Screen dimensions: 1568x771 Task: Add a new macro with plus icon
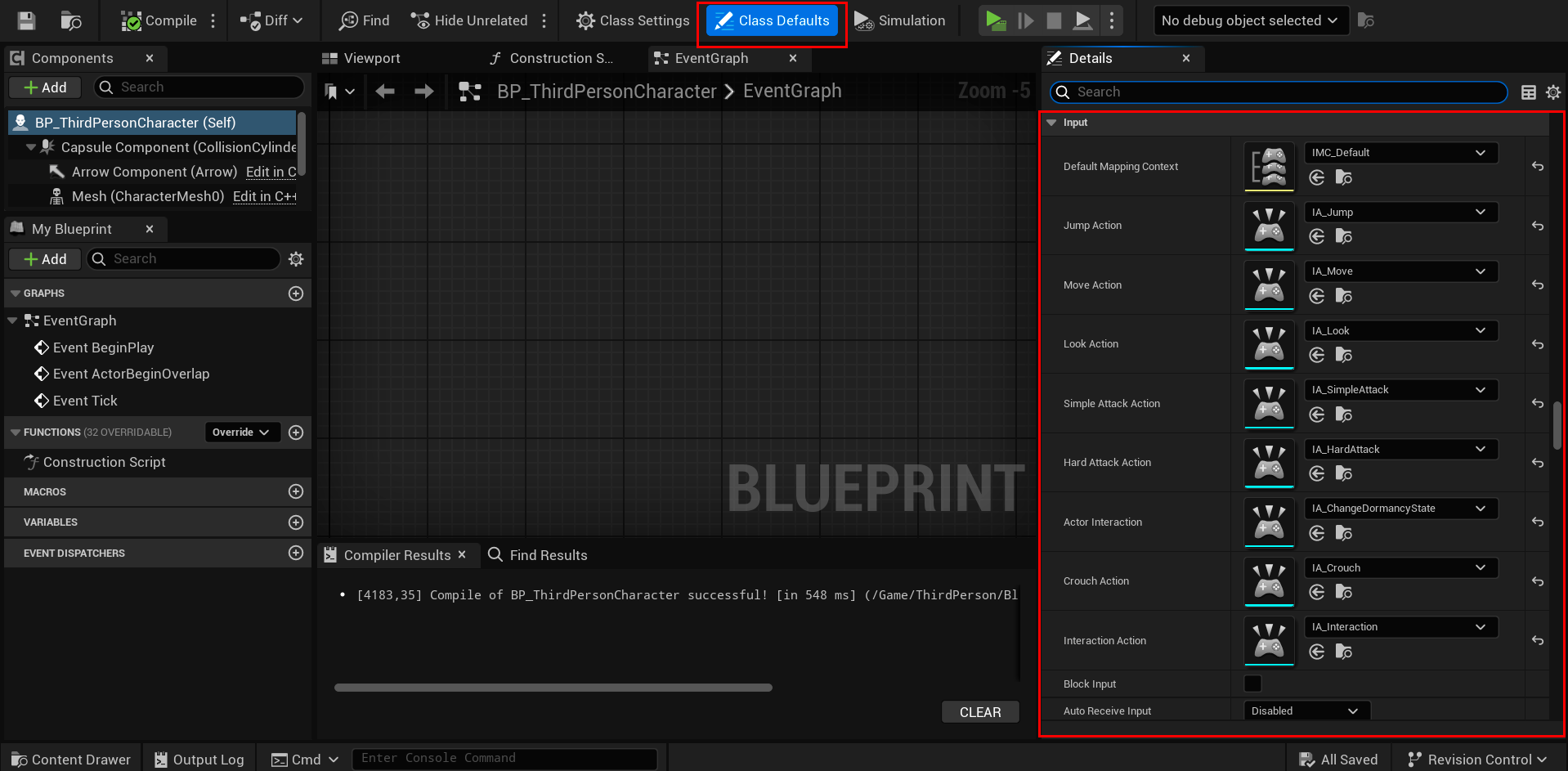(296, 491)
